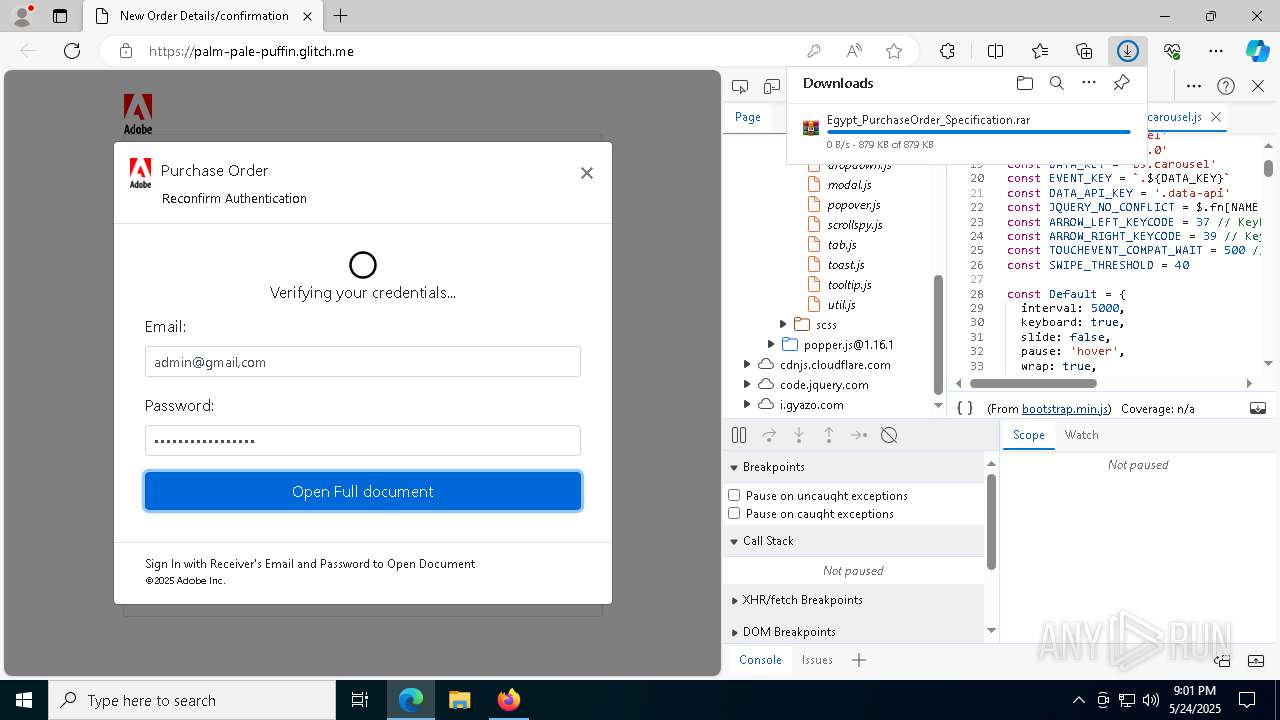This screenshot has height=720, width=1280.
Task: Deactivate breakpoints icon in debugger
Action: point(889,435)
